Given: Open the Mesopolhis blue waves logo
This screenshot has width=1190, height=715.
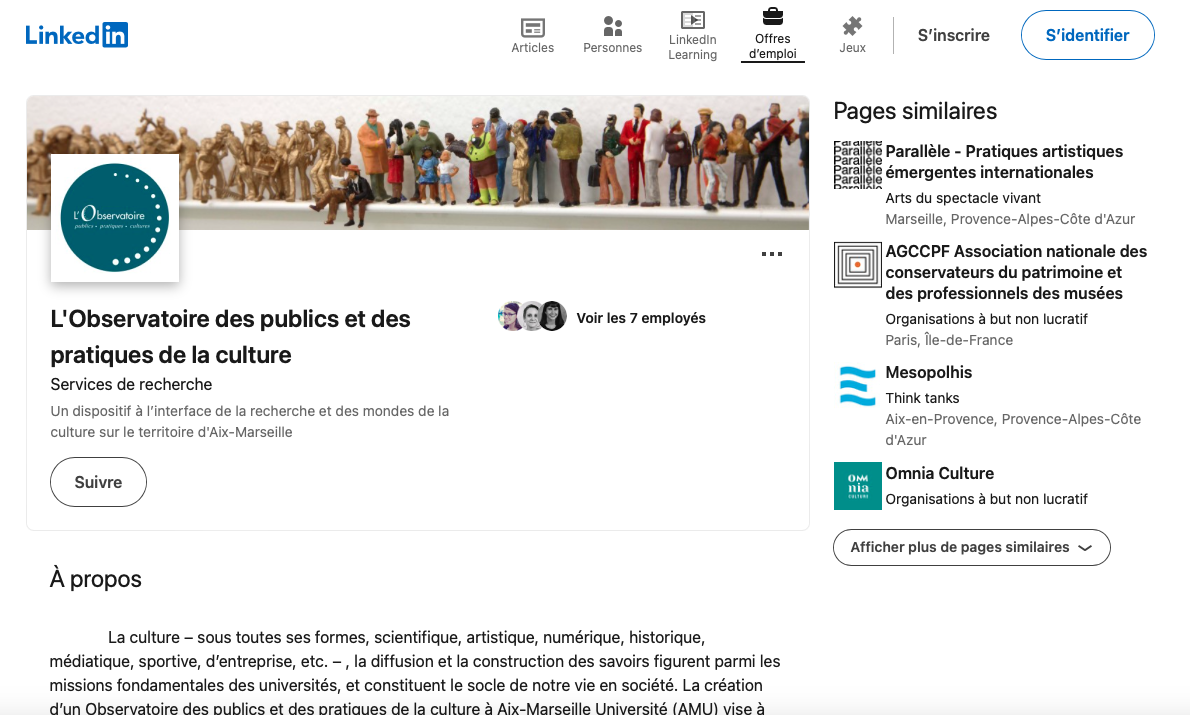Looking at the screenshot, I should tap(858, 386).
